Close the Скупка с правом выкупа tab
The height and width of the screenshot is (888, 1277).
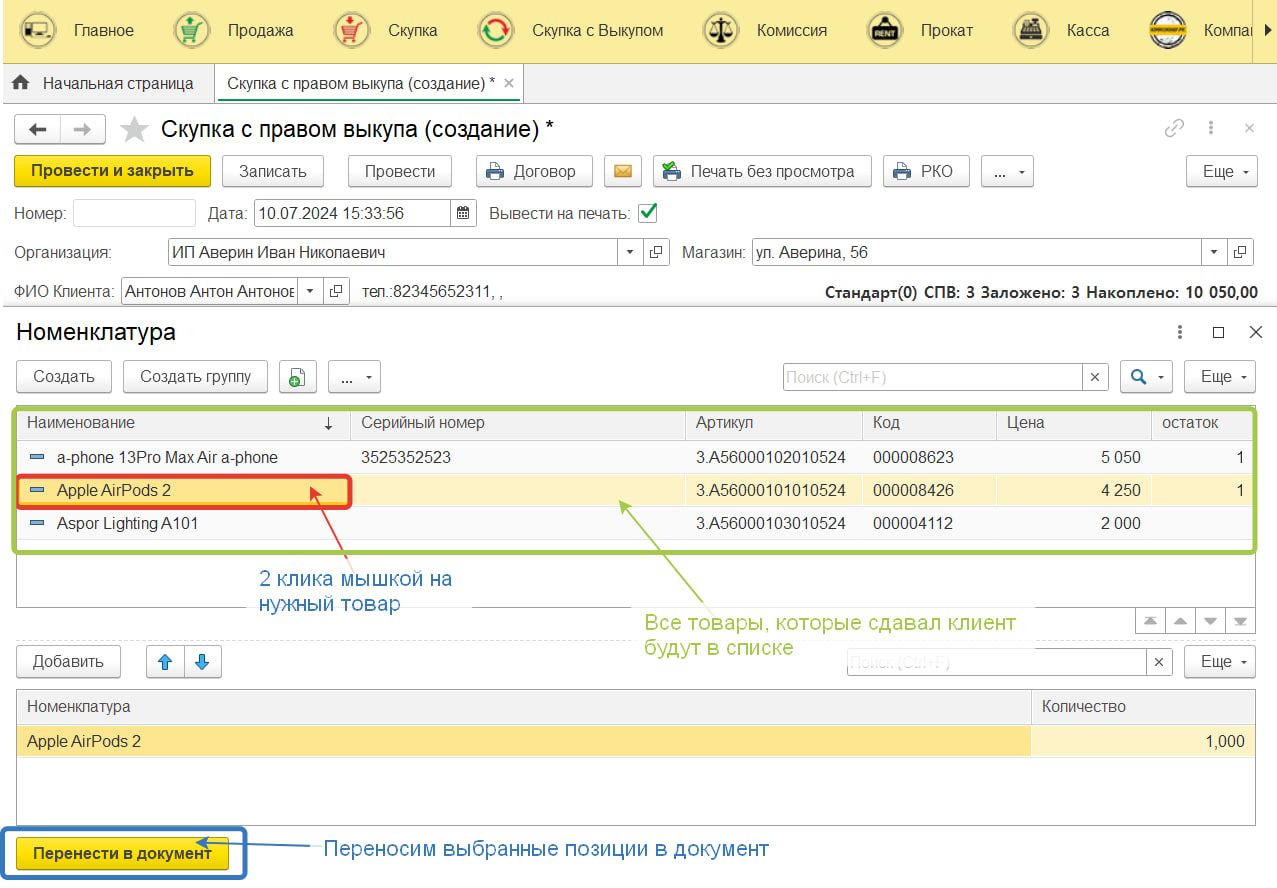point(509,84)
